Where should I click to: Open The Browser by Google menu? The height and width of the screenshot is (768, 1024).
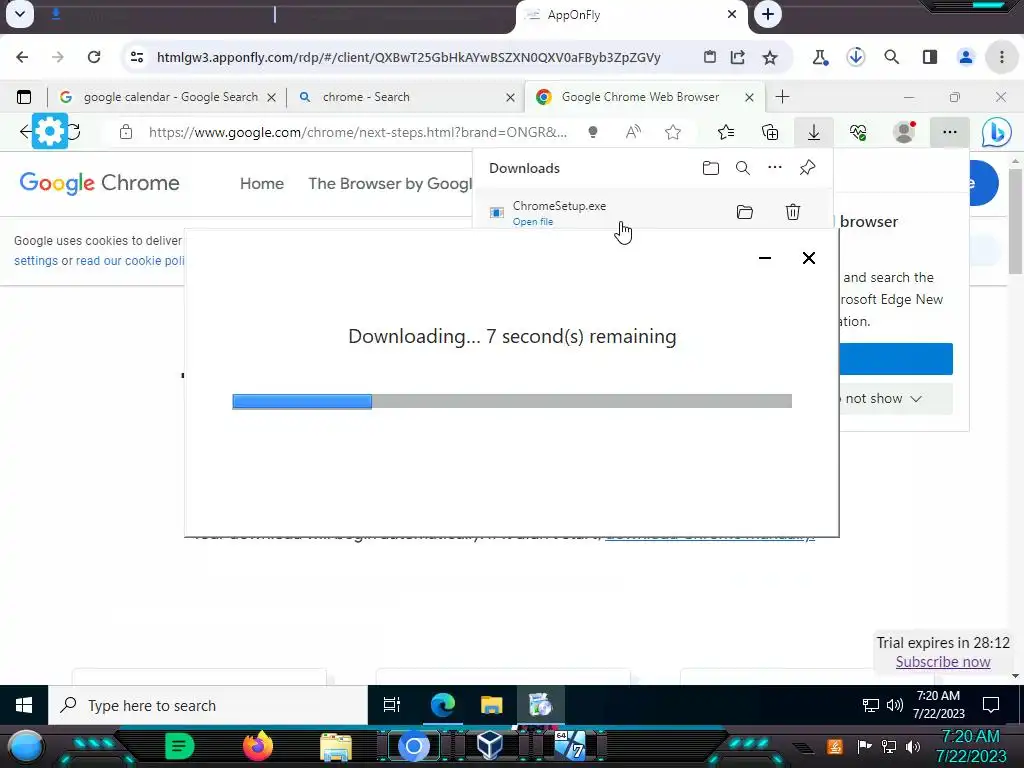coord(390,184)
